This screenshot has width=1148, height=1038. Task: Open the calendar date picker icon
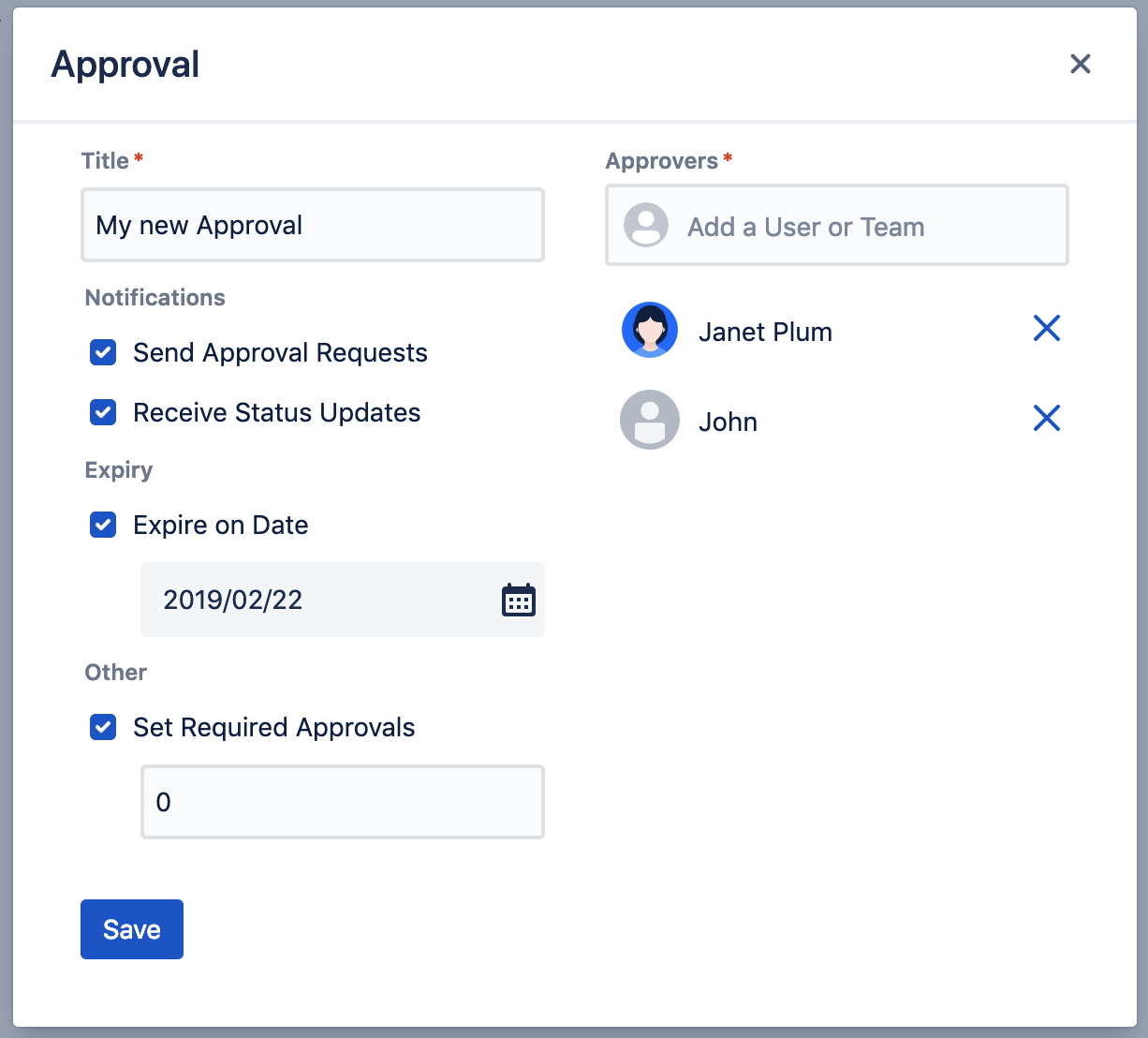coord(518,600)
